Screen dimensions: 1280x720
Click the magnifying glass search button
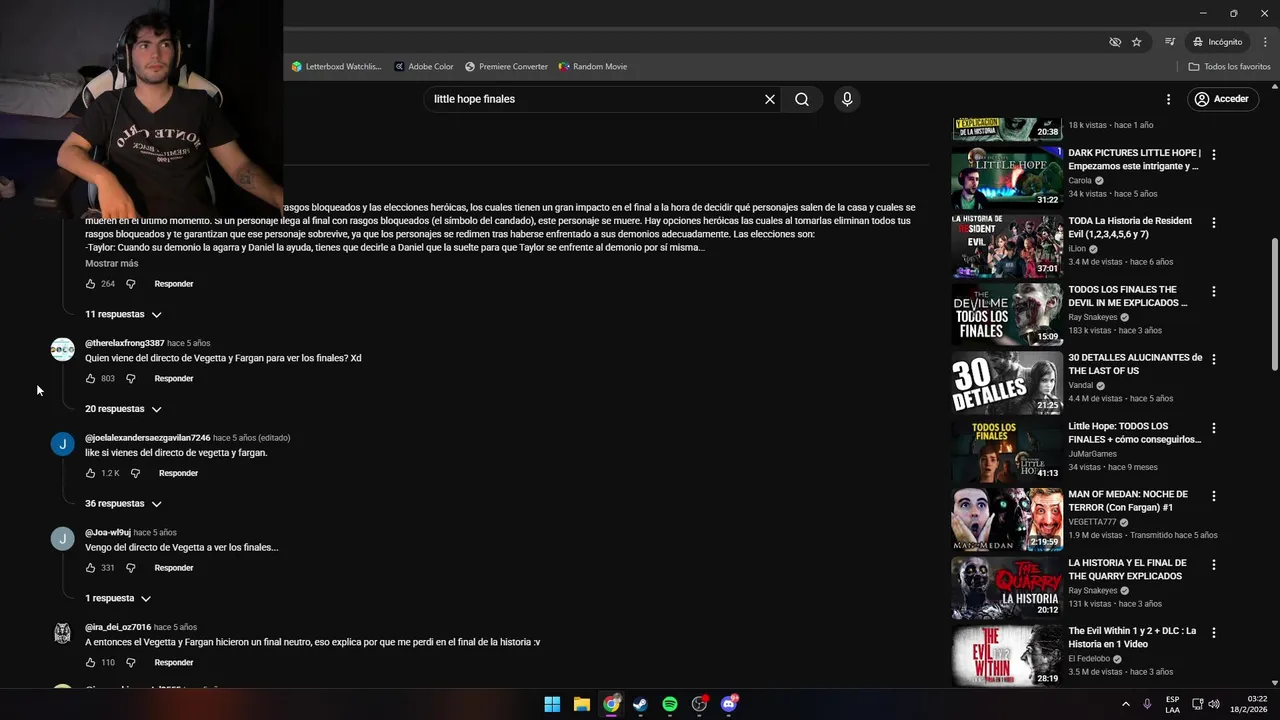802,99
